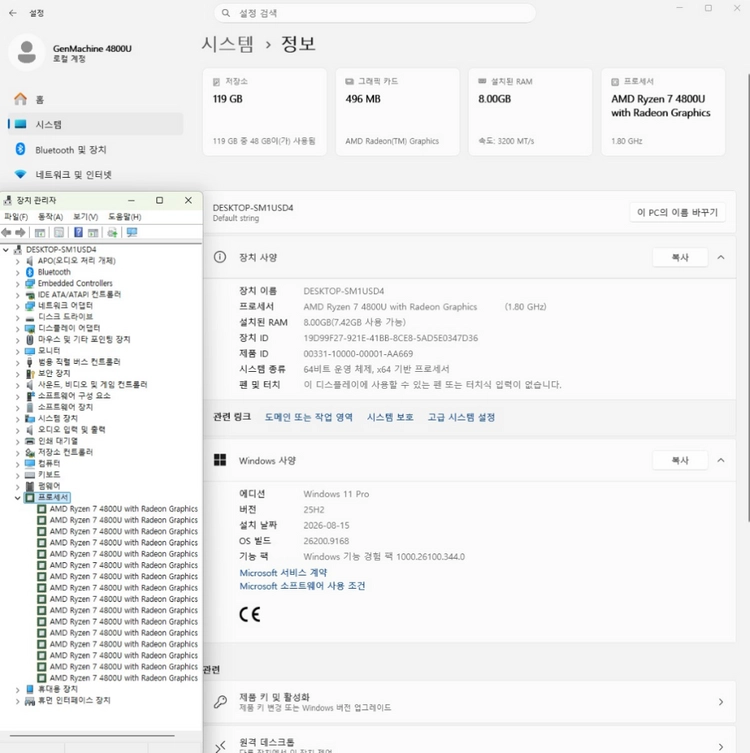Click the key icon for 제품 키 및 활성화
Image resolution: width=750 pixels, height=753 pixels.
pyautogui.click(x=220, y=702)
